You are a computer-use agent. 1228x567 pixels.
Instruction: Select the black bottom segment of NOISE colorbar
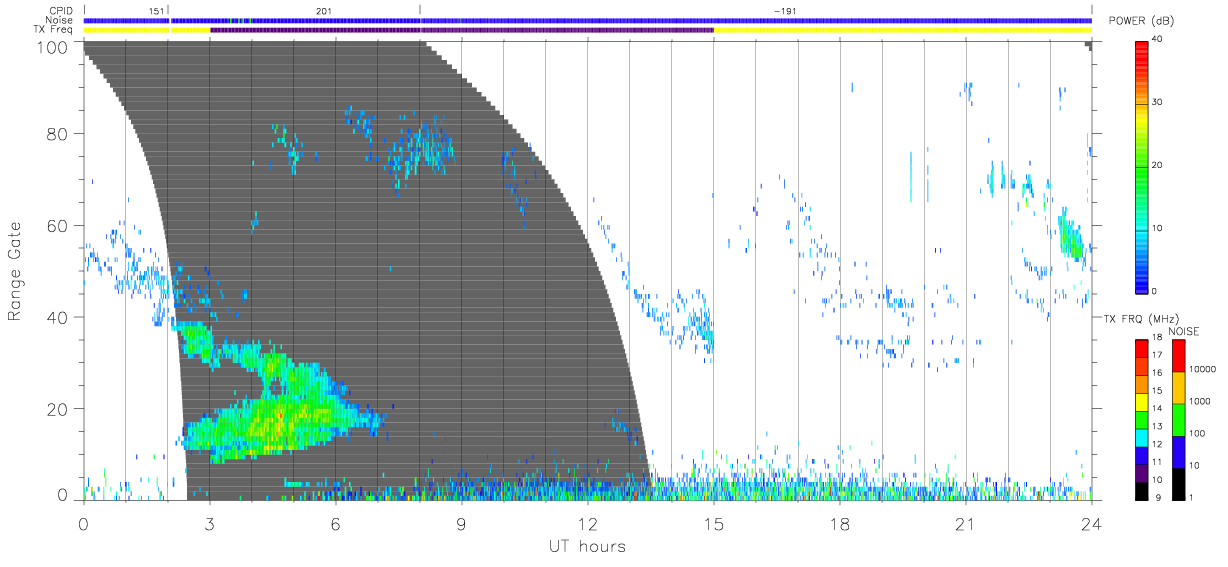click(x=1178, y=482)
